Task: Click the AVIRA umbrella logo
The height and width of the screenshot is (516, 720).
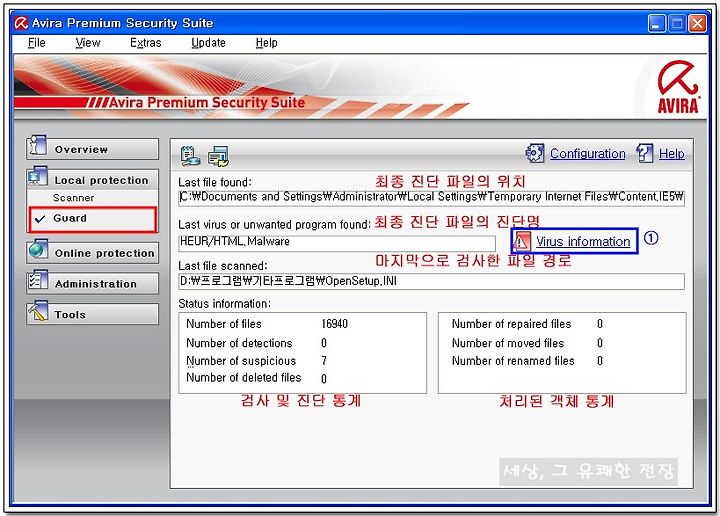Action: (678, 86)
